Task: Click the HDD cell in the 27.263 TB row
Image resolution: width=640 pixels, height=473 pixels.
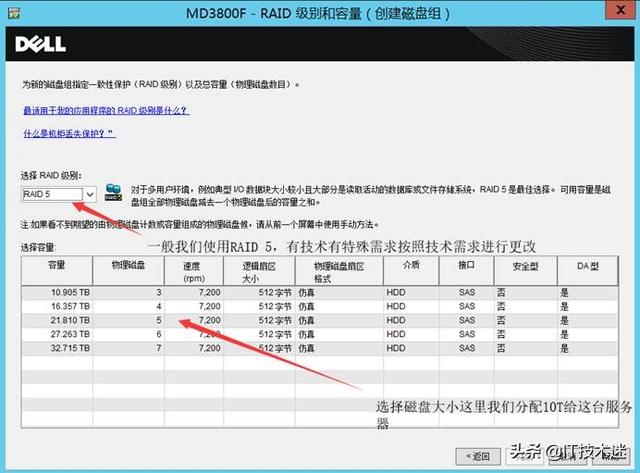Action: pyautogui.click(x=396, y=334)
